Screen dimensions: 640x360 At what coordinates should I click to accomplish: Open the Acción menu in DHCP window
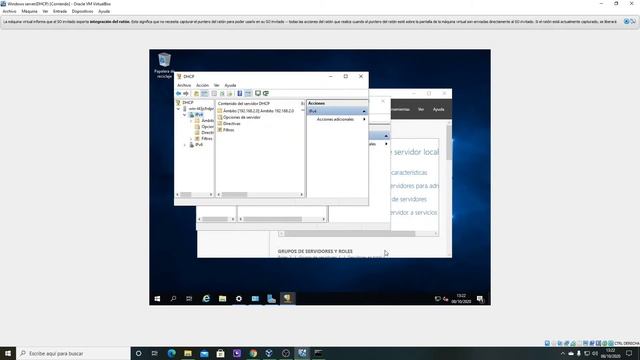(x=202, y=85)
